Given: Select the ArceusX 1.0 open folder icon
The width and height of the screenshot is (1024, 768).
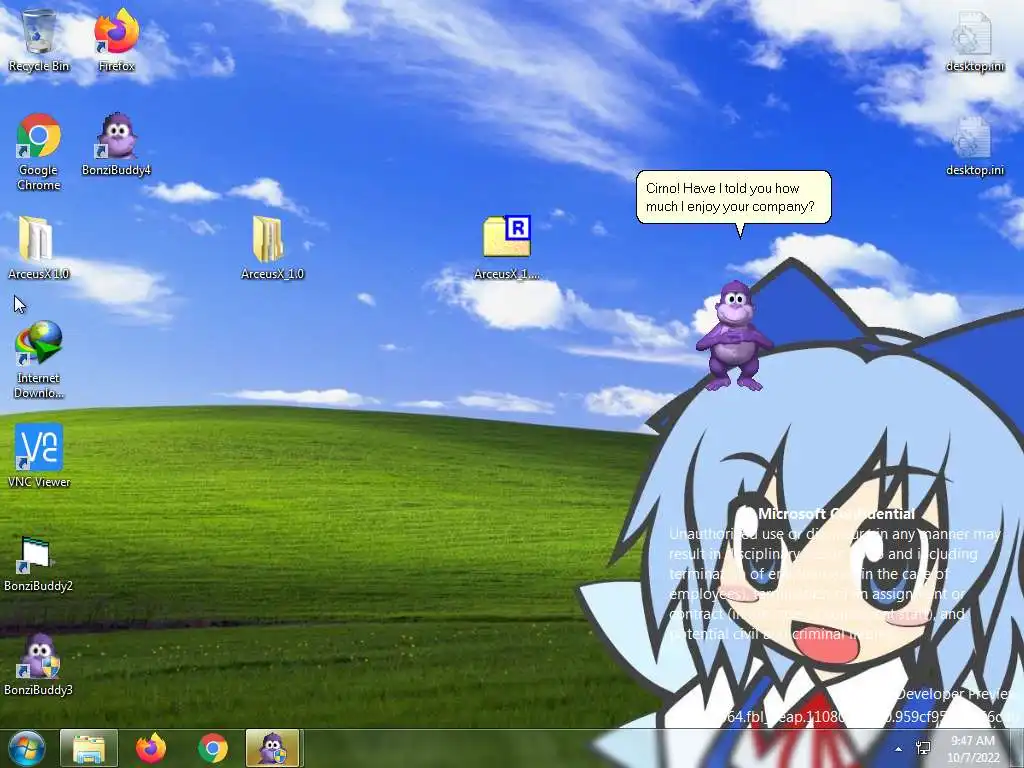Looking at the screenshot, I should pyautogui.click(x=39, y=248).
